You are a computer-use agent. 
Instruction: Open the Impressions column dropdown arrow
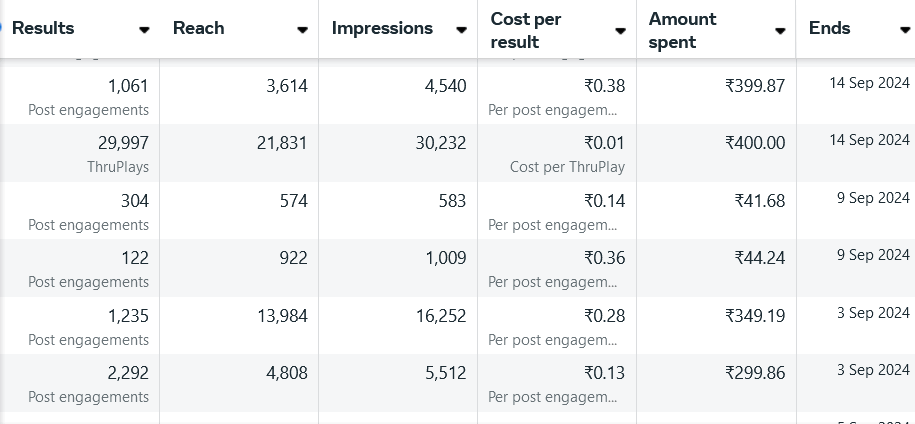pos(461,30)
